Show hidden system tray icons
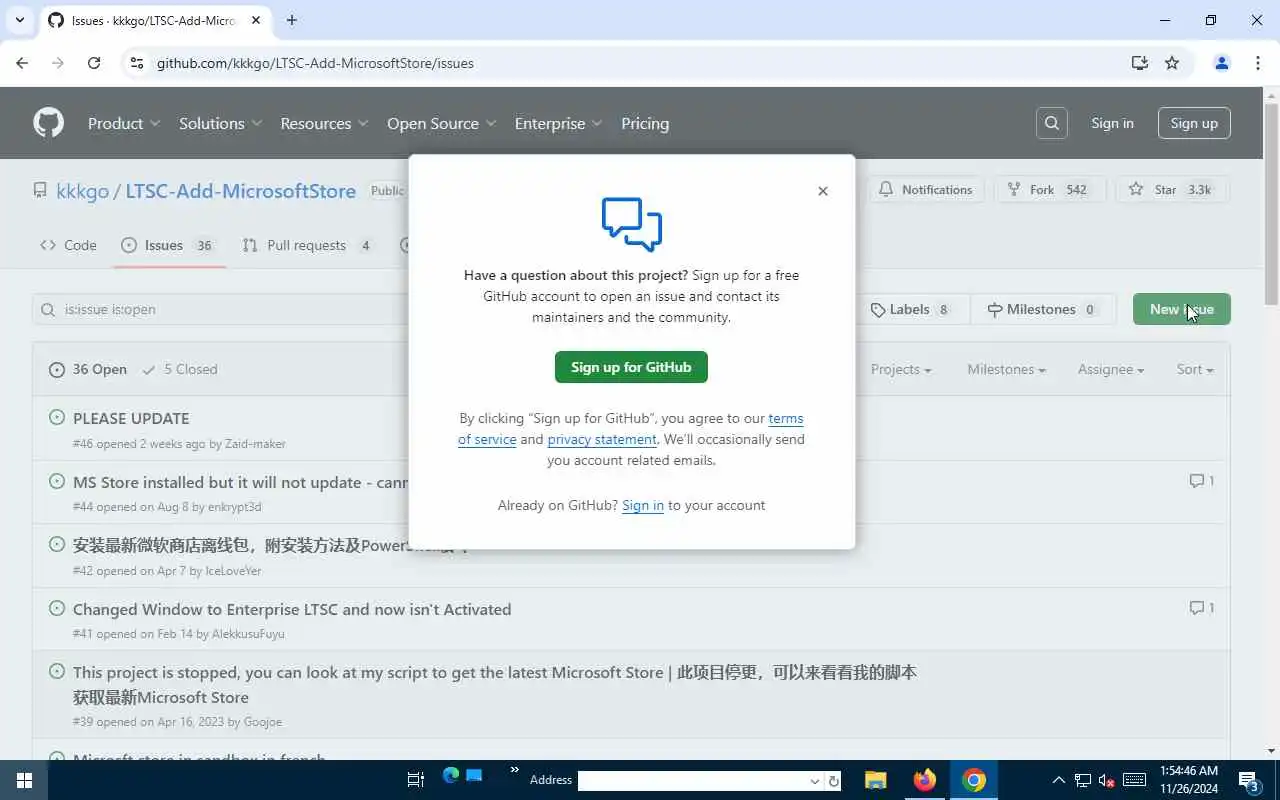 (1059, 780)
